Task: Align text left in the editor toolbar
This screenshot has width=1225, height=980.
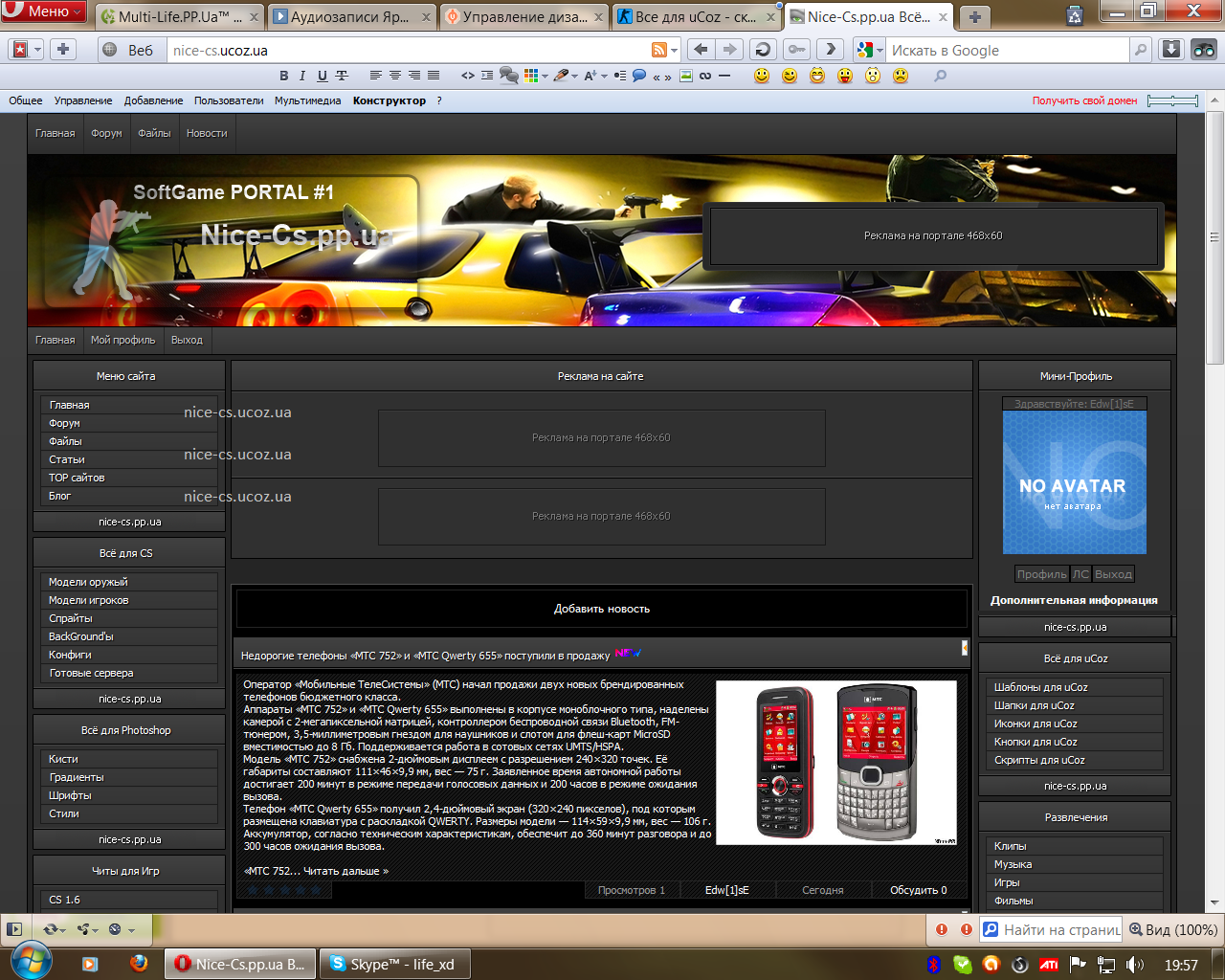Action: click(375, 76)
